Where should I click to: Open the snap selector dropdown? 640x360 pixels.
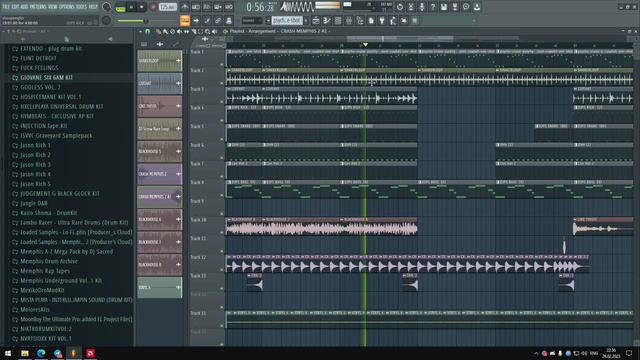point(251,20)
